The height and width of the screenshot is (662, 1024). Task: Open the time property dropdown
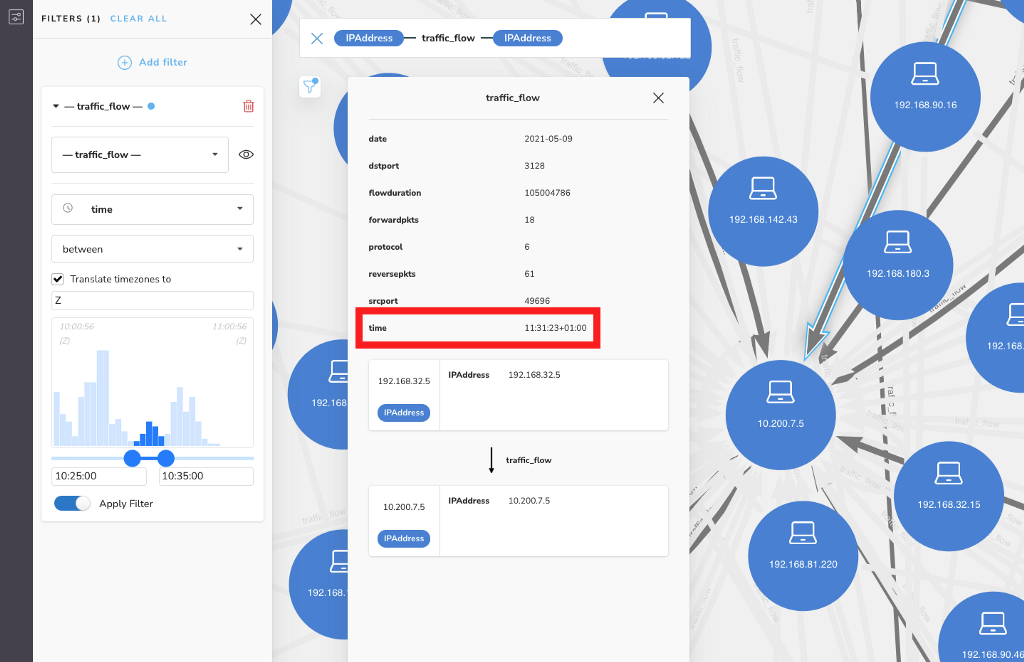pyautogui.click(x=152, y=209)
